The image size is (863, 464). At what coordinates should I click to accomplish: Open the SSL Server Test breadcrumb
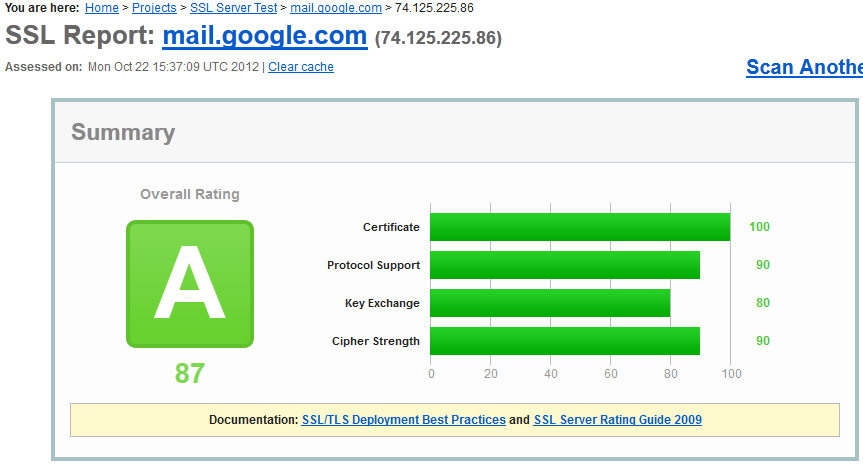coord(234,8)
